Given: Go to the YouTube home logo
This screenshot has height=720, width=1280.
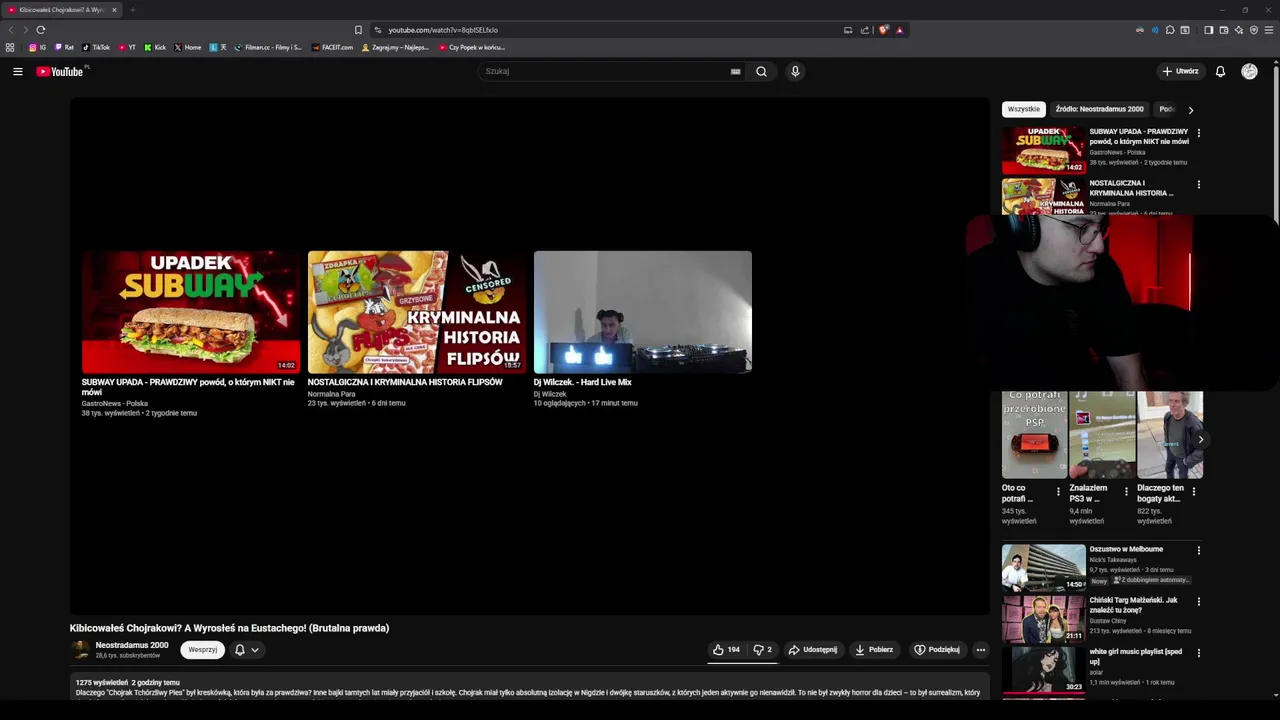Looking at the screenshot, I should pos(62,71).
